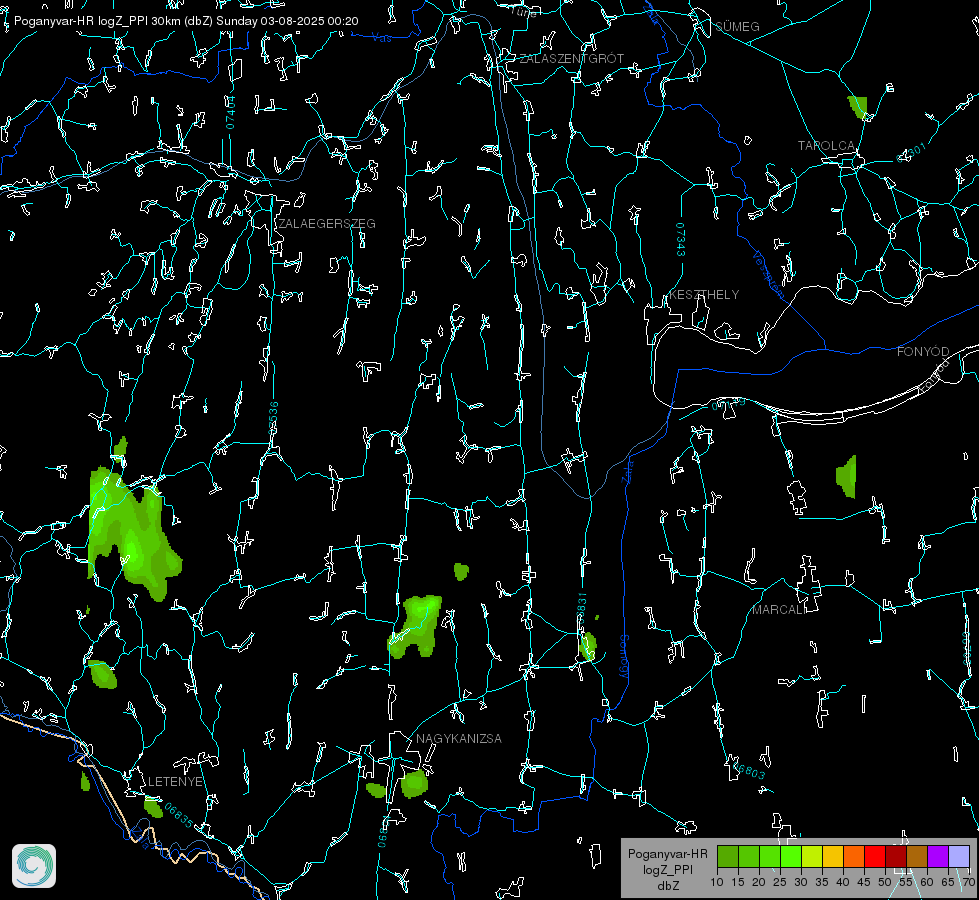Click the road number label 07404
The image size is (979, 900).
click(x=230, y=112)
